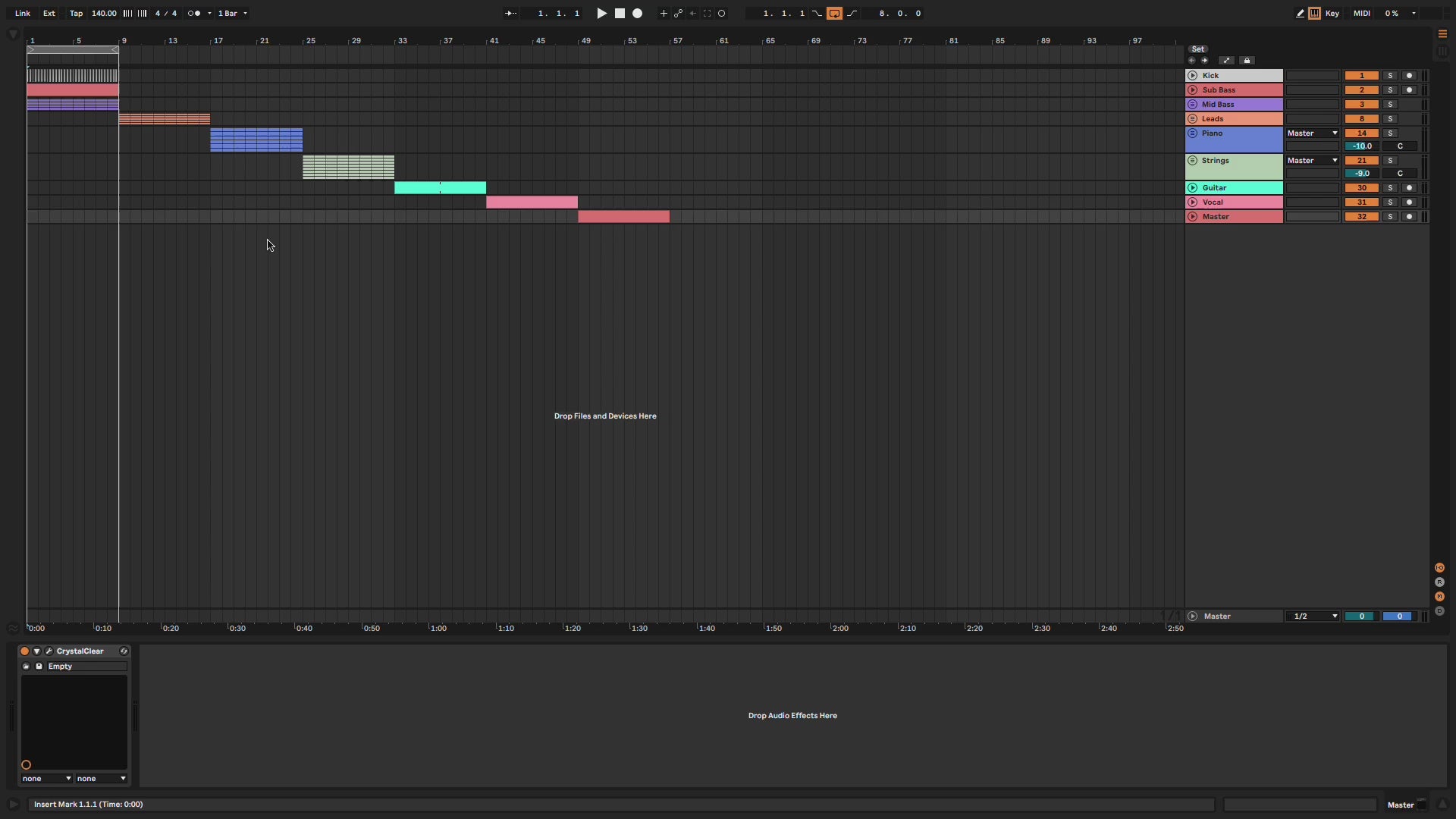Unfold CrystalClear device parameters triangle
The image size is (1456, 819).
pyautogui.click(x=36, y=651)
